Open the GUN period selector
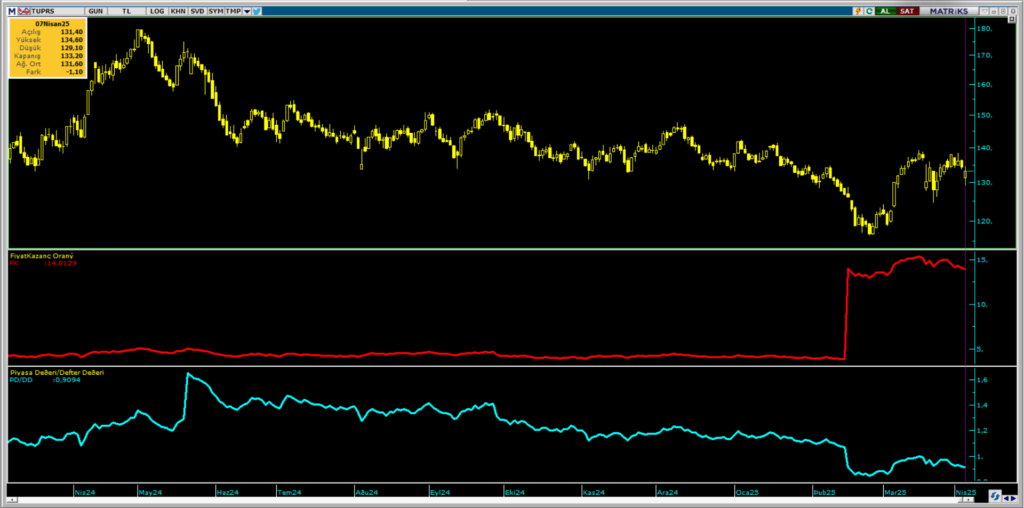 click(x=95, y=10)
